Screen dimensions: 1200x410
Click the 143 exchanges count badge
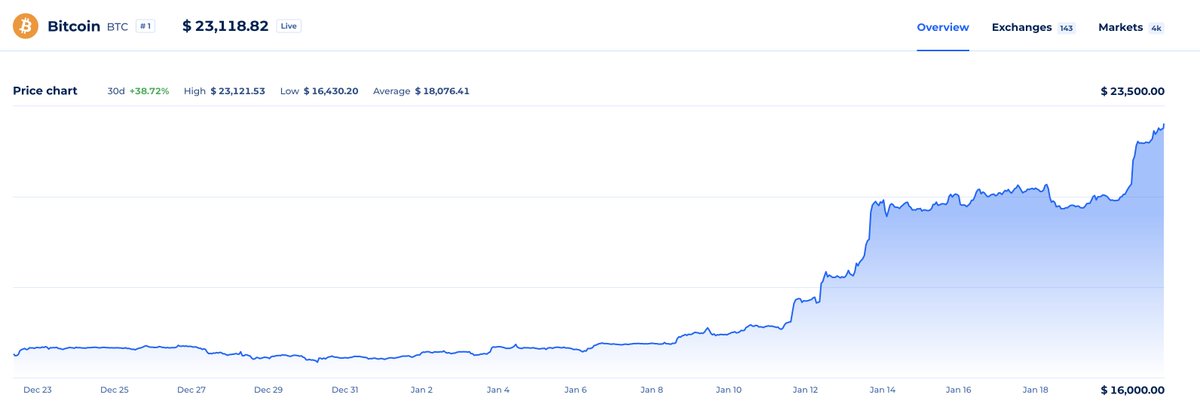click(1066, 28)
